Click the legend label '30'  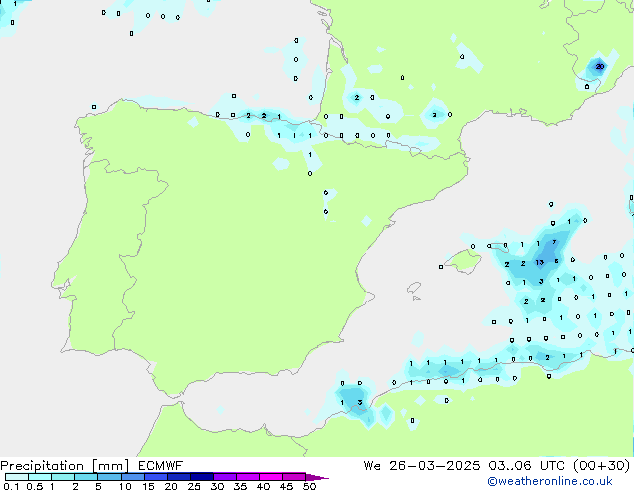217,486
